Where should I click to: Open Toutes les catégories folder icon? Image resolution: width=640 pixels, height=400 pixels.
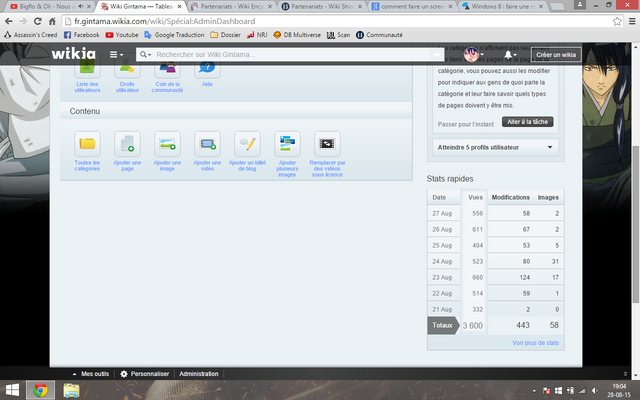[x=87, y=144]
